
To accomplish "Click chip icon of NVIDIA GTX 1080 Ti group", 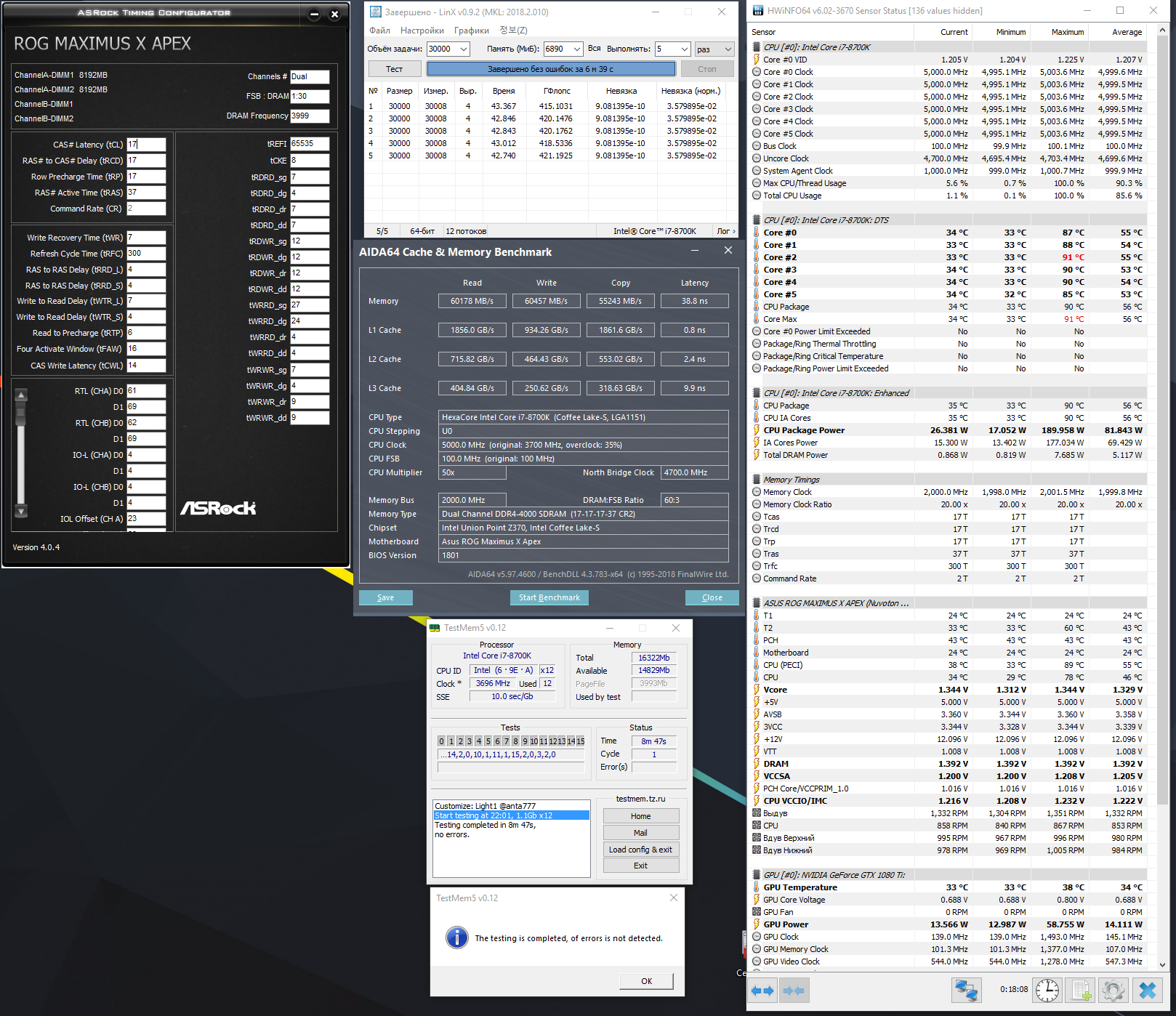I will [x=757, y=875].
